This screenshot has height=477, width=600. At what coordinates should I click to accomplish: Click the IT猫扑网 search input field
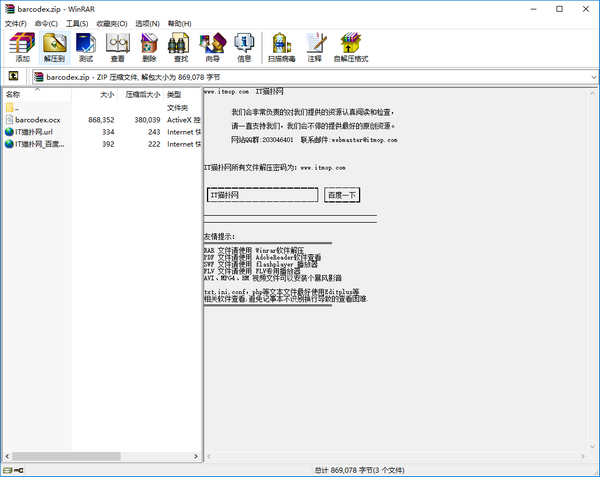tap(262, 195)
